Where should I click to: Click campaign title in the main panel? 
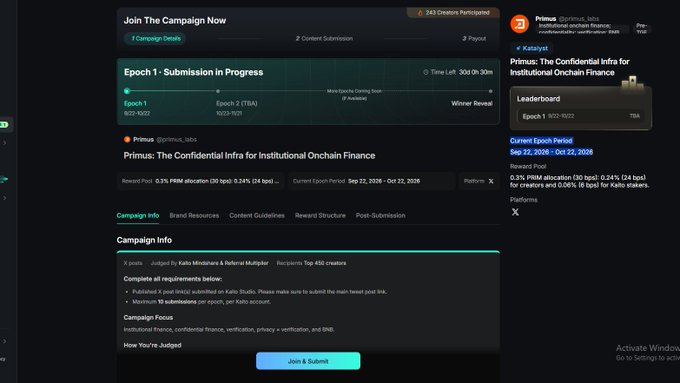pos(249,156)
